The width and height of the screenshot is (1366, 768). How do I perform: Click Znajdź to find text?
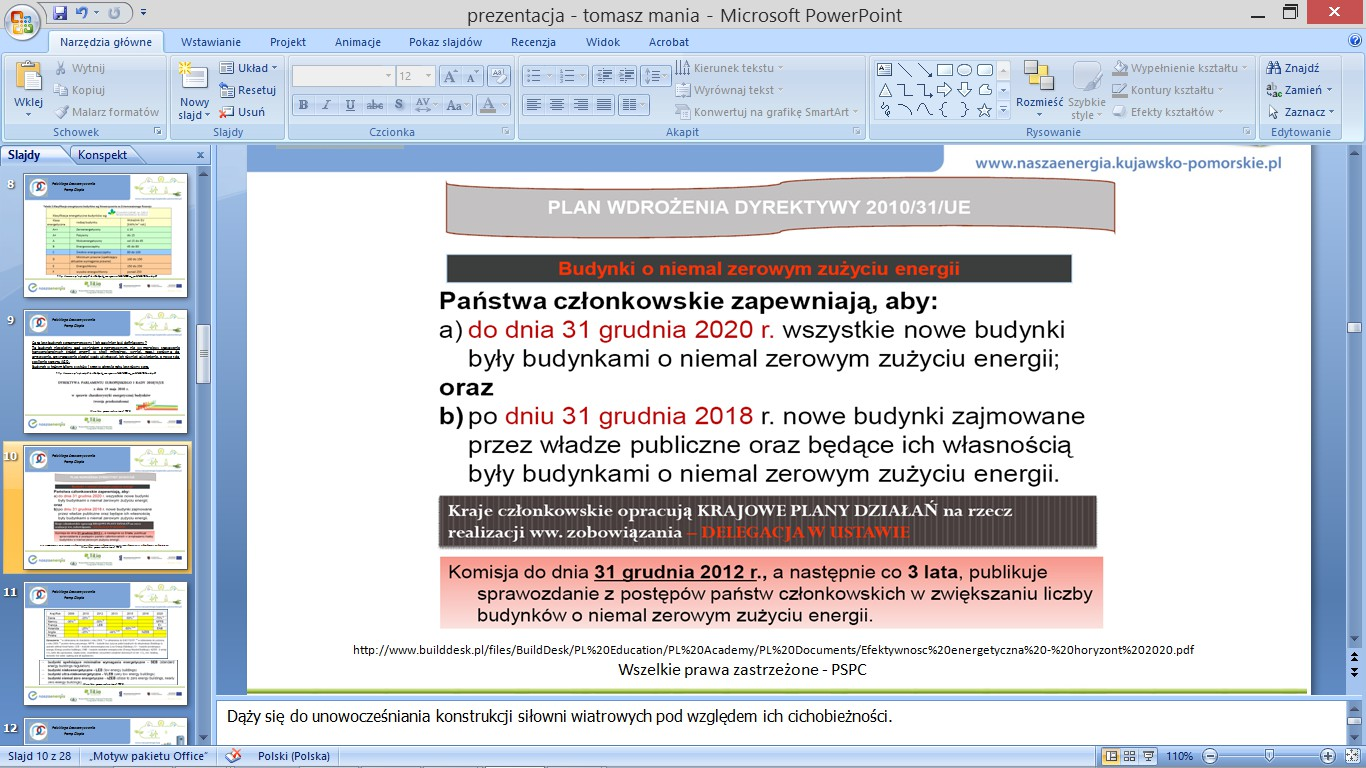click(1293, 68)
